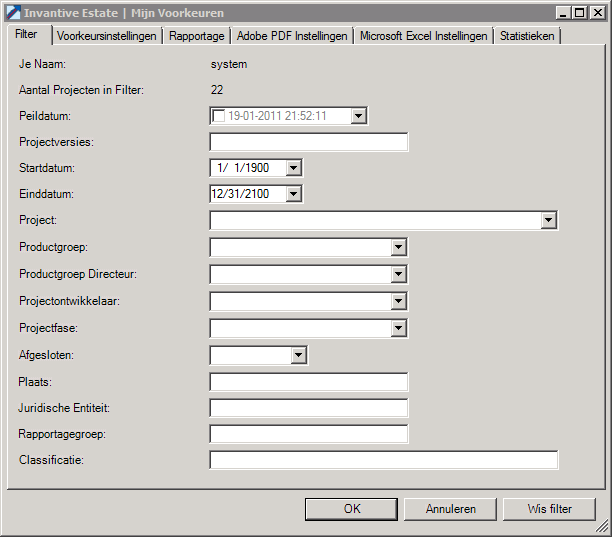Open the Statistieken tab
The width and height of the screenshot is (612, 537).
(527, 36)
